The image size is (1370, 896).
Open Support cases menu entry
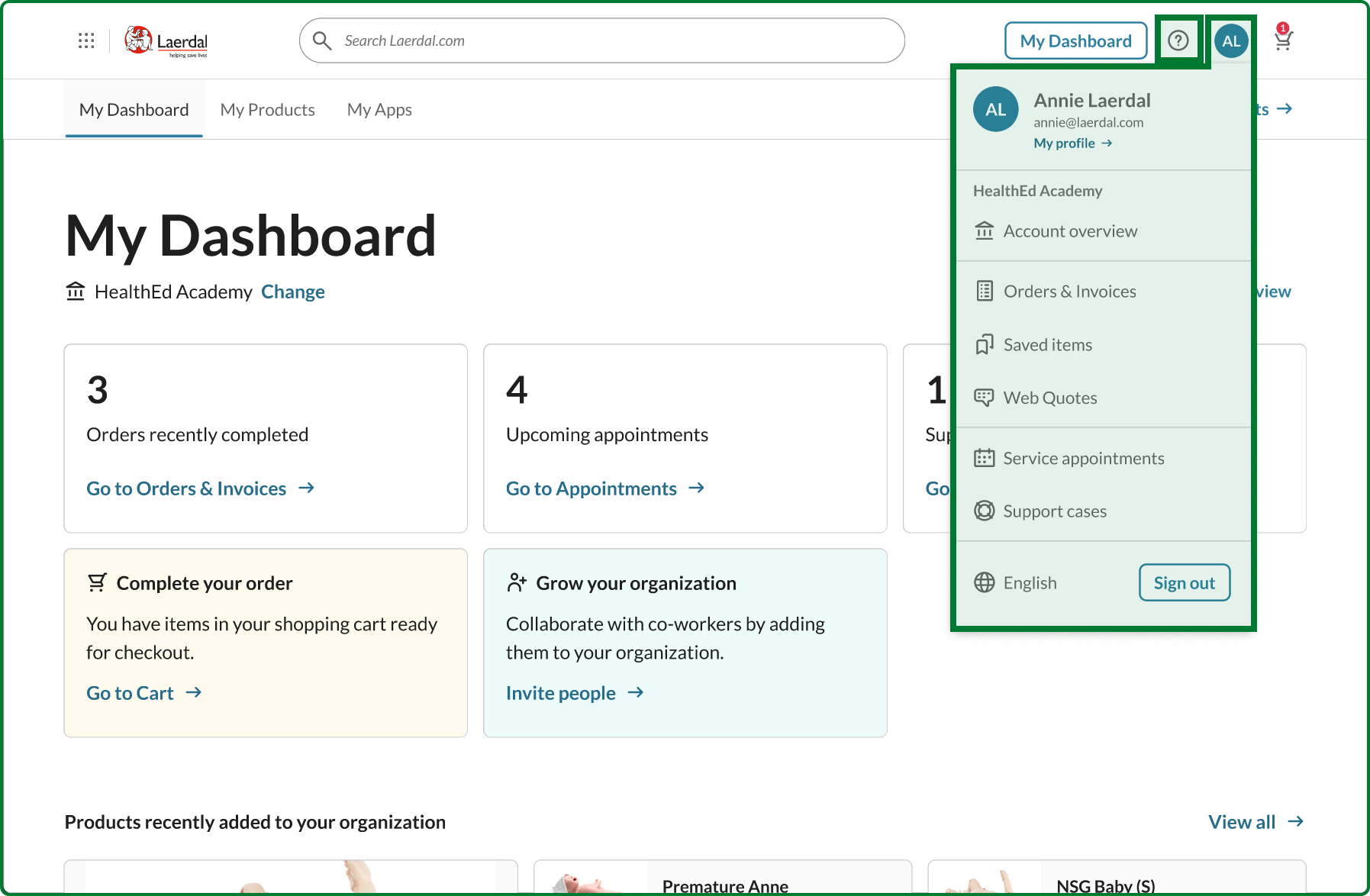pos(1054,511)
